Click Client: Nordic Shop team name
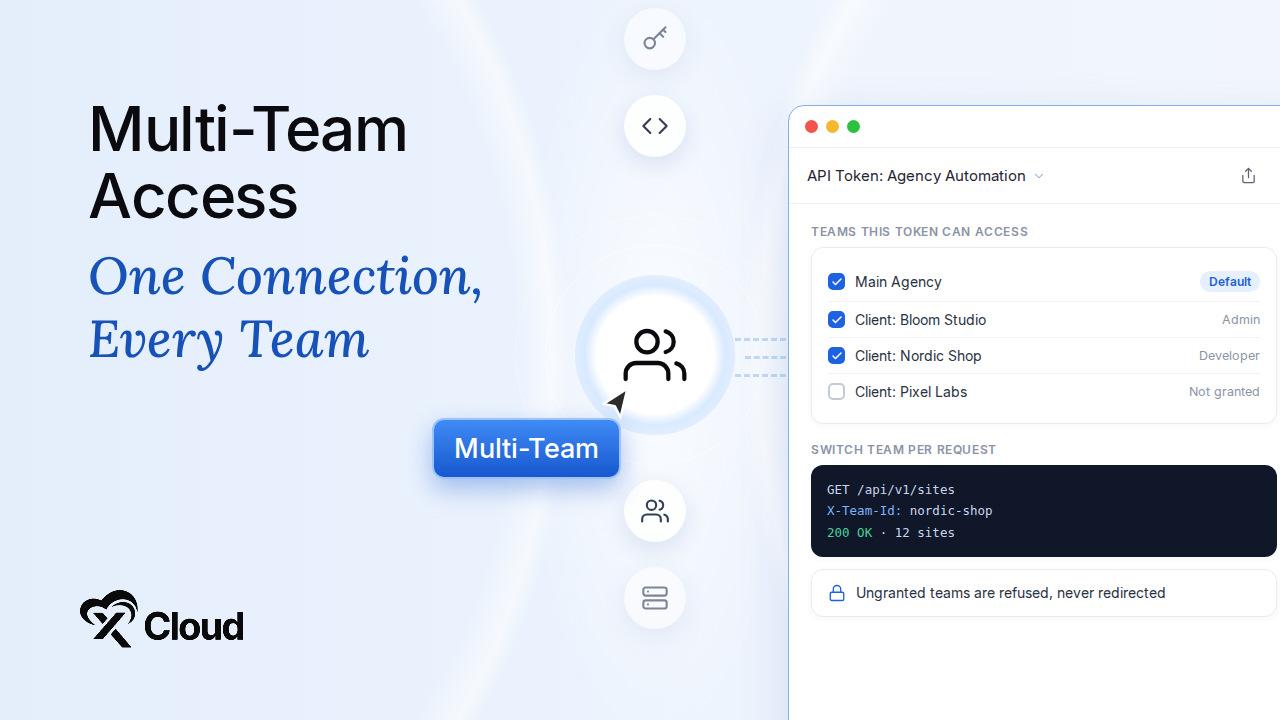This screenshot has height=720, width=1280. coord(918,356)
